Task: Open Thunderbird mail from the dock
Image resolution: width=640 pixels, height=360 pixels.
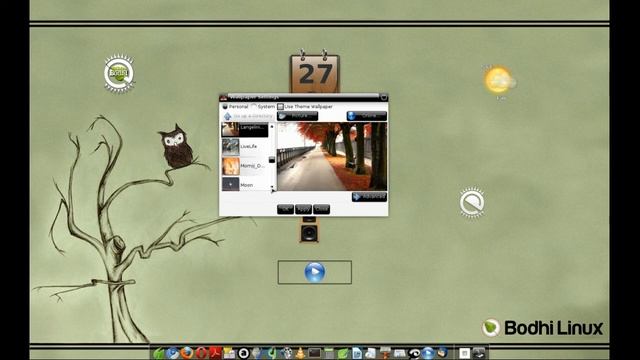Action: 442,353
